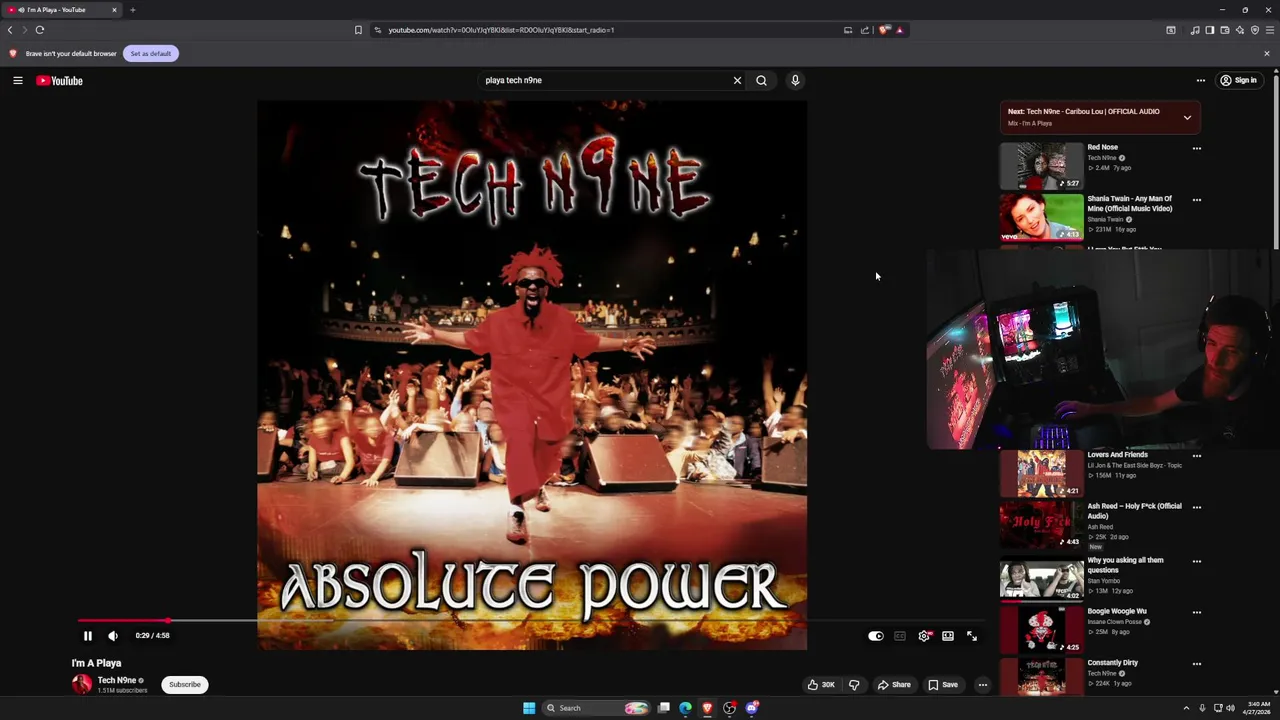
Task: Open the YouTube guide hamburger menu
Action: pos(18,80)
